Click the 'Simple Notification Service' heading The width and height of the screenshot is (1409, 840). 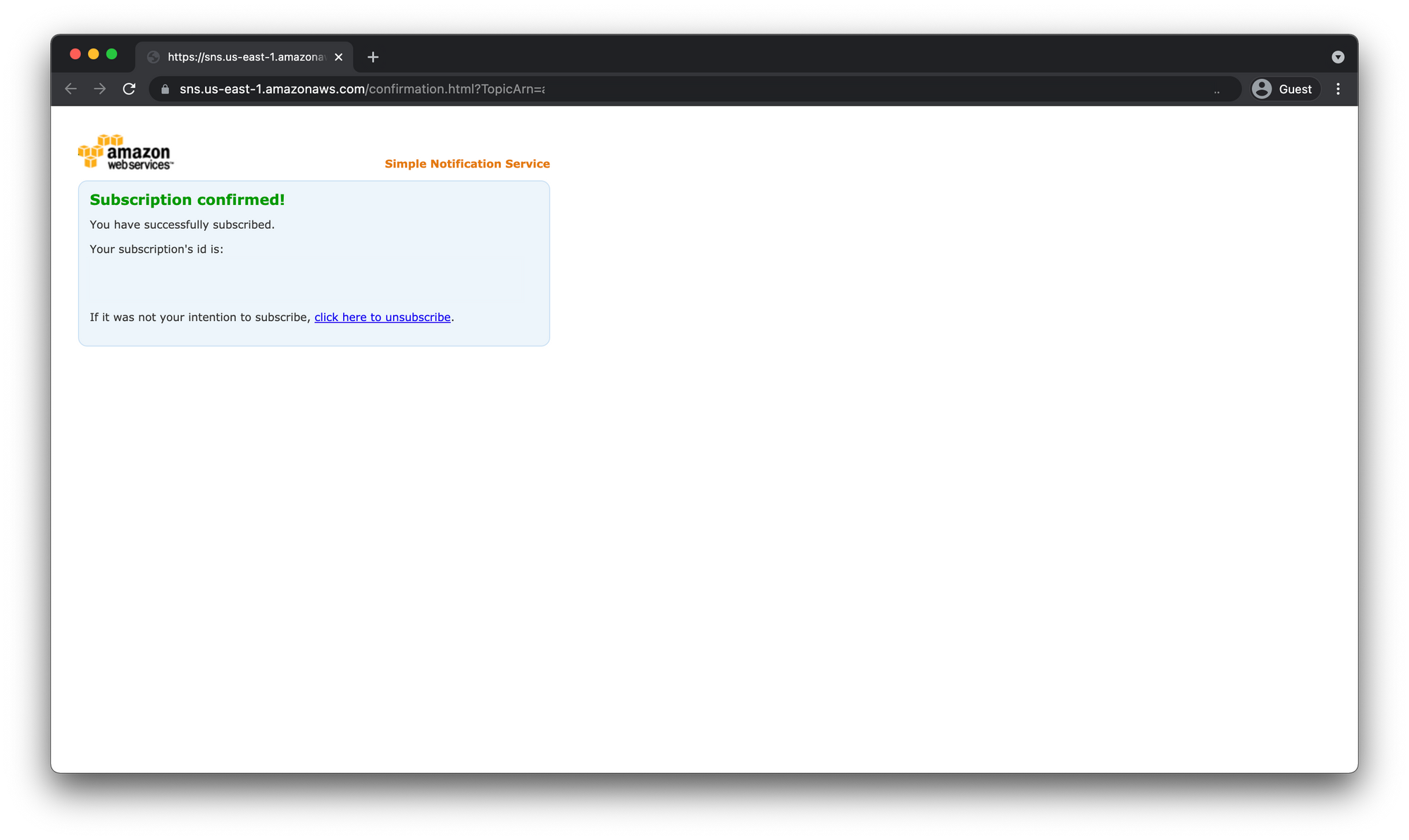pyautogui.click(x=467, y=164)
